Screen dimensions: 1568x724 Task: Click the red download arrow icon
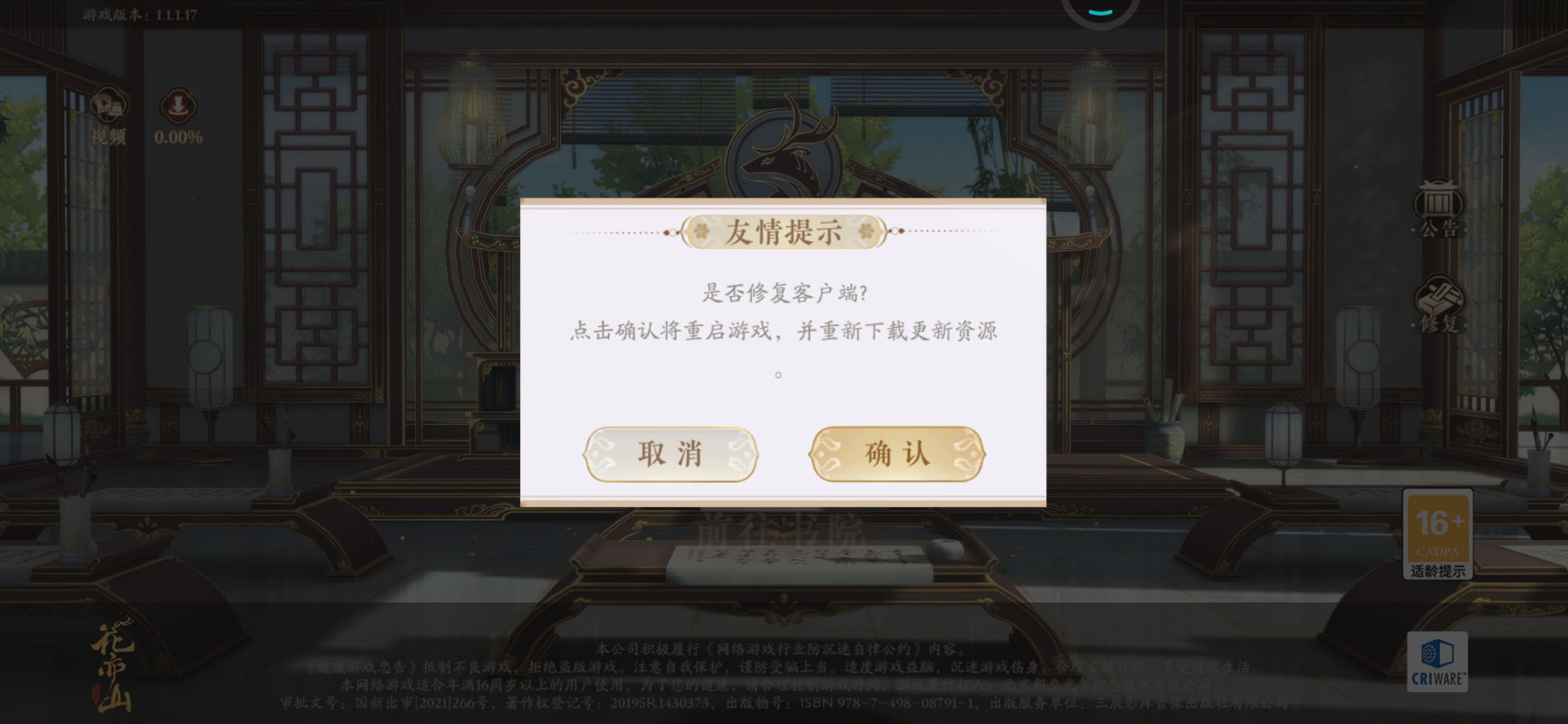(x=178, y=106)
